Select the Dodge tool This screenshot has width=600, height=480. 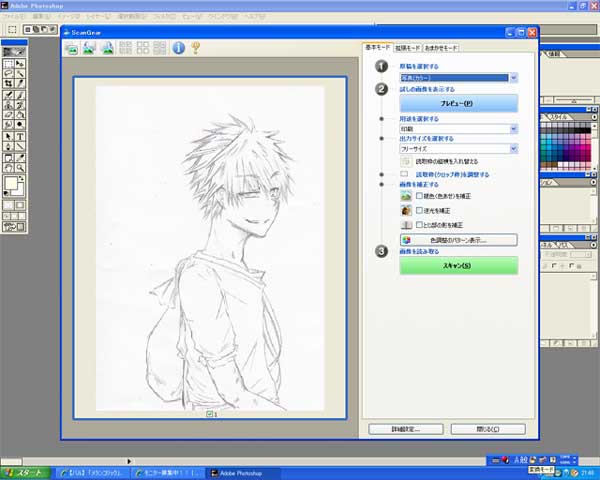click(20, 124)
